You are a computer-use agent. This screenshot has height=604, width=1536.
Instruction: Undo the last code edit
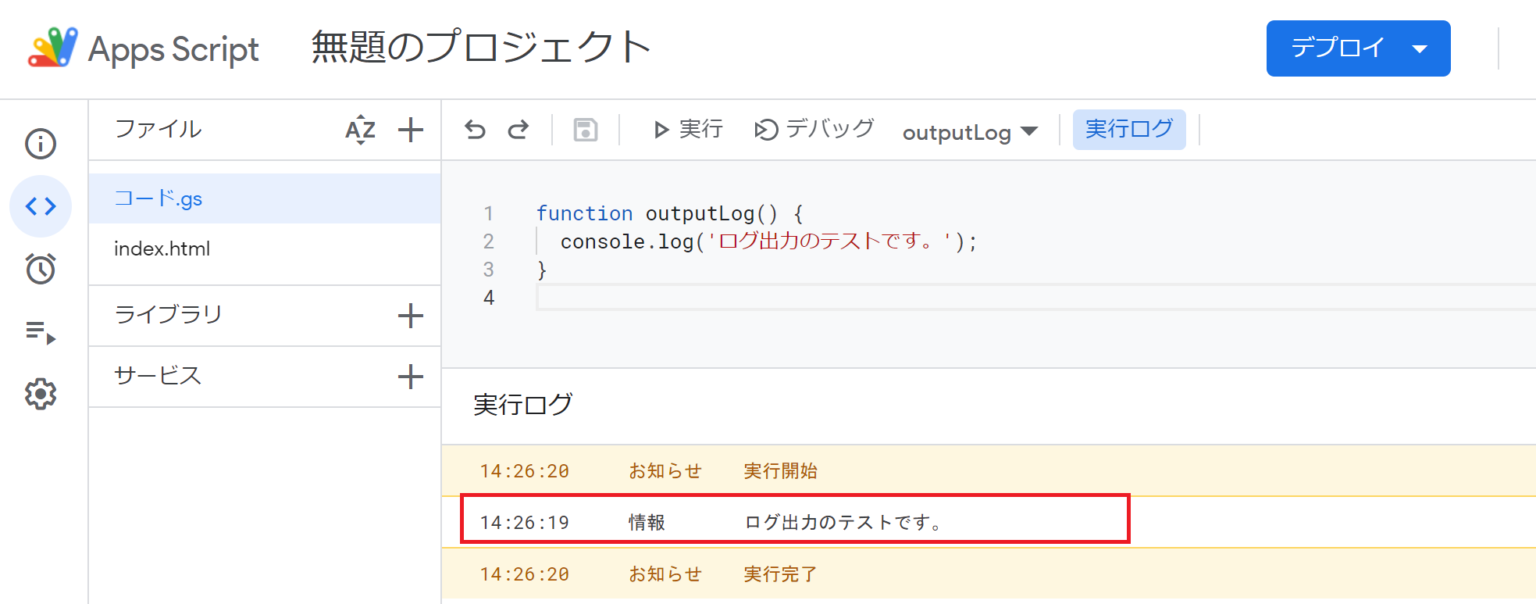474,129
